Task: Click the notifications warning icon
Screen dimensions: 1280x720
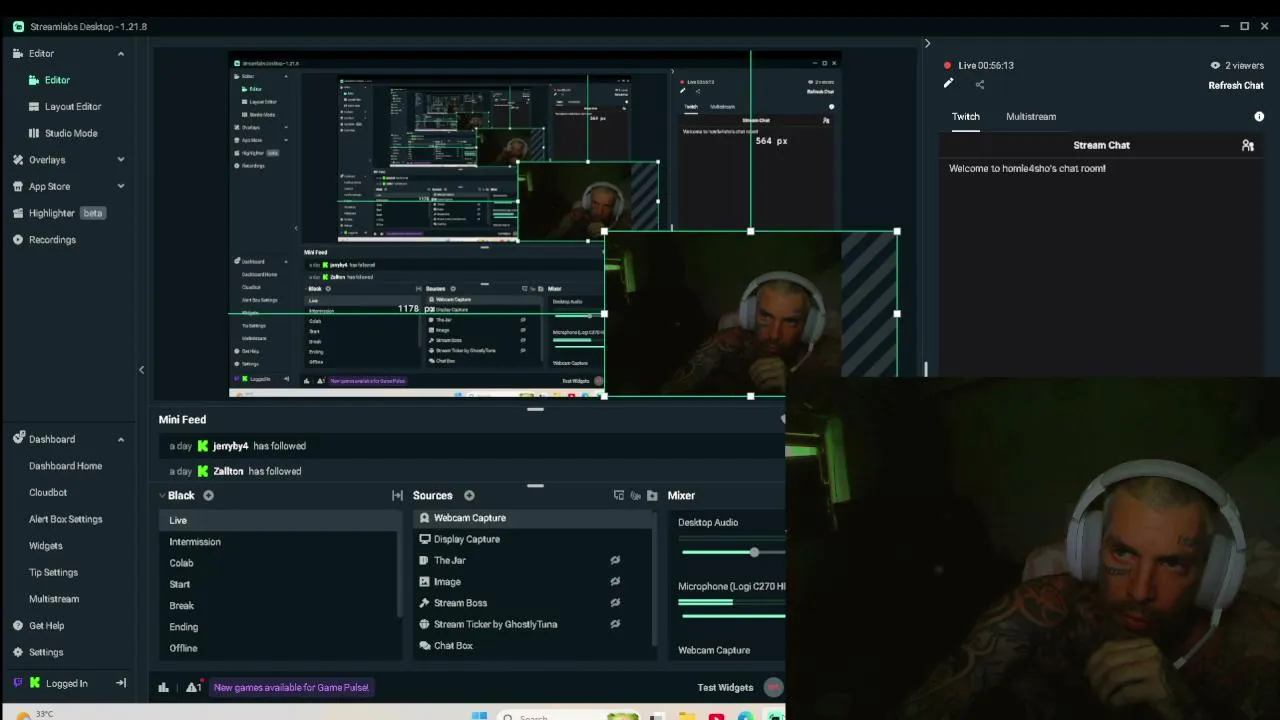Action: [195, 687]
